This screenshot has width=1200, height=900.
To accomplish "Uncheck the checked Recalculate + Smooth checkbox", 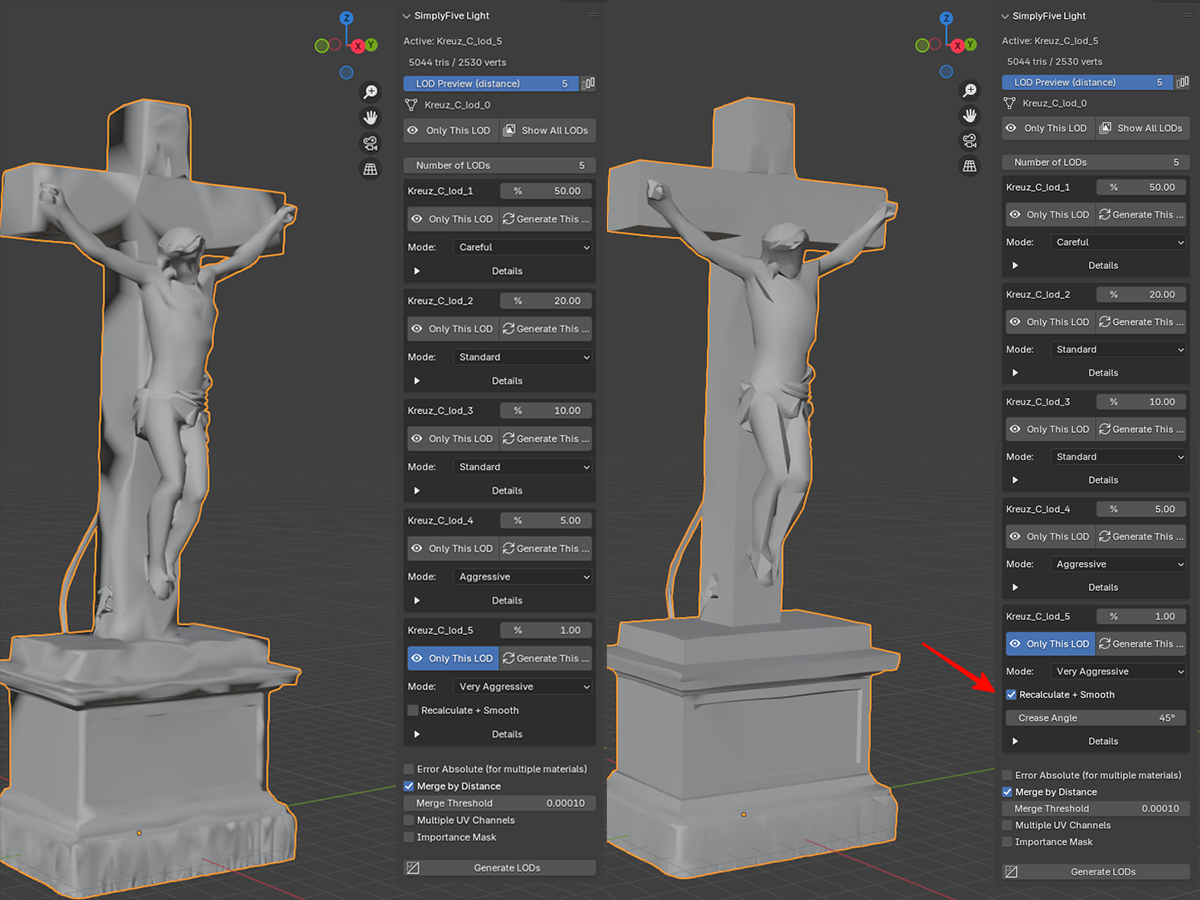I will point(1011,694).
